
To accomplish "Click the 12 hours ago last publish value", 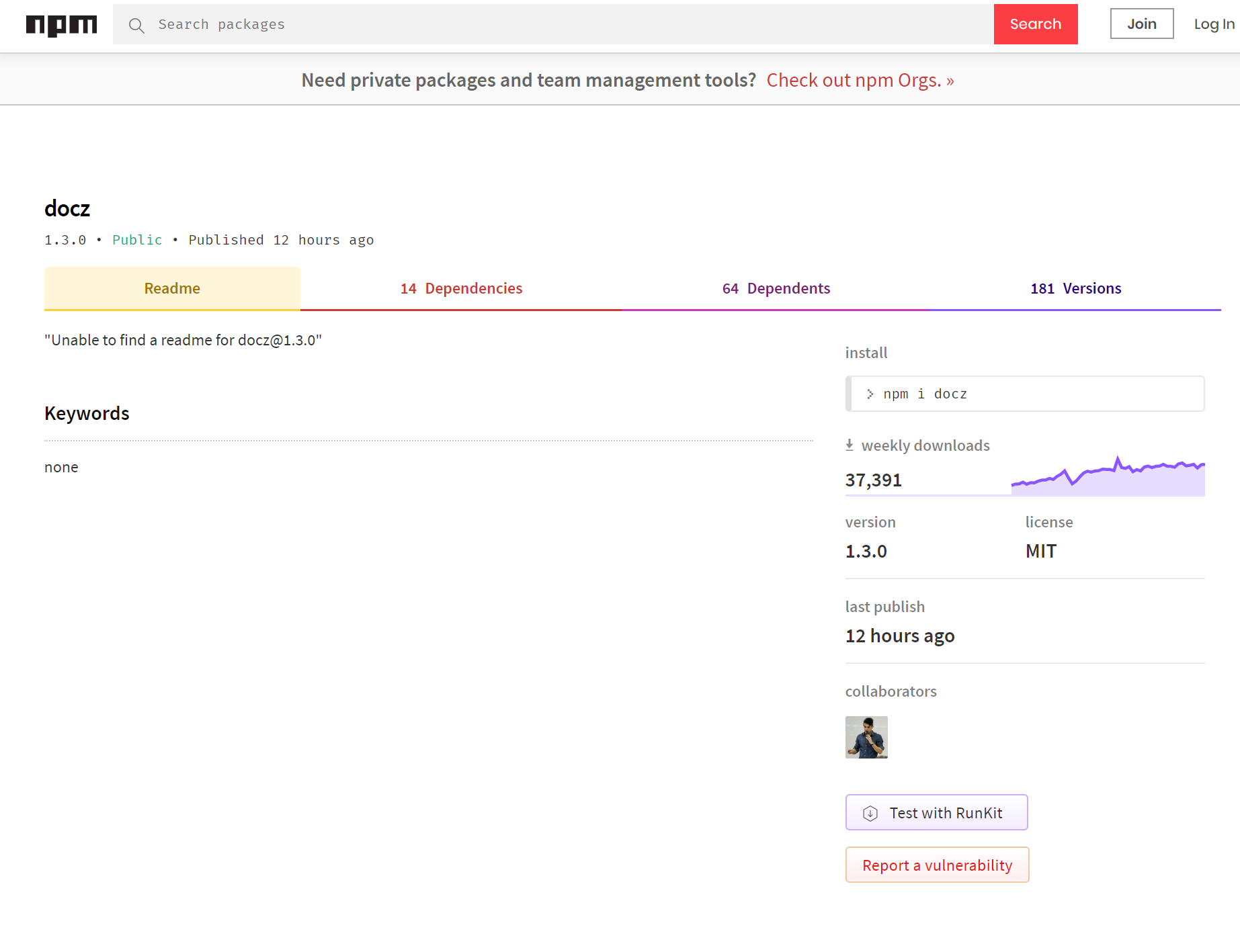I will click(900, 636).
